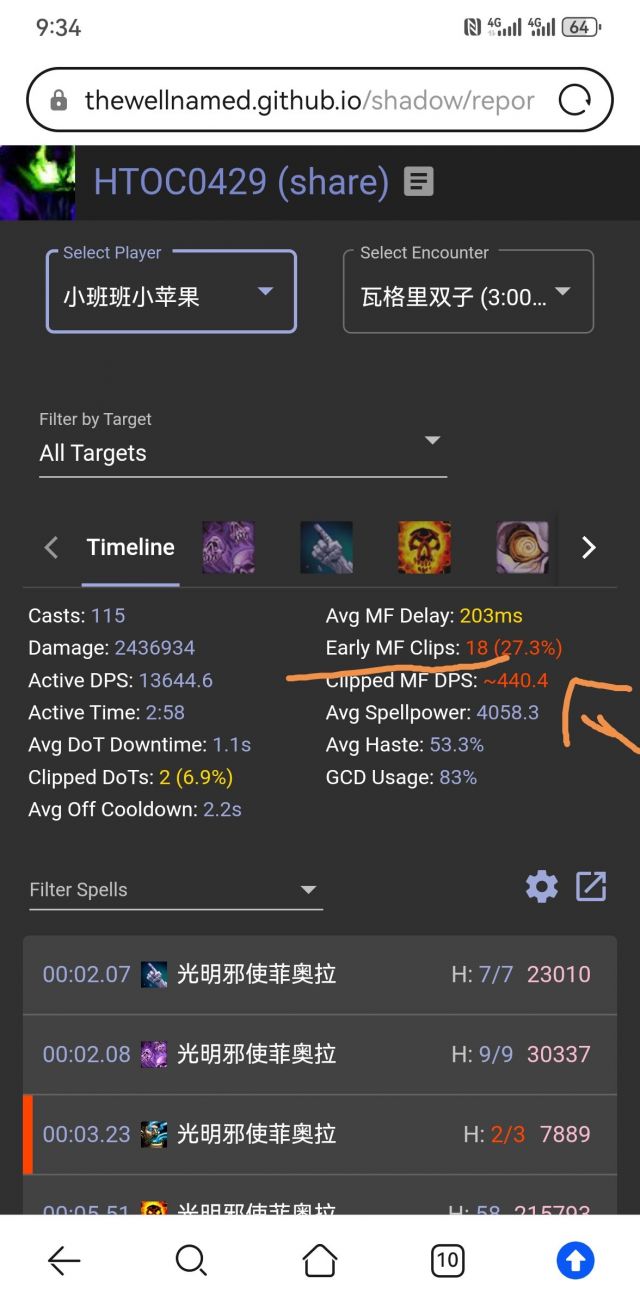Open the browser tab switcher showing 10
Image resolution: width=640 pixels, height=1306 pixels.
point(447,1260)
